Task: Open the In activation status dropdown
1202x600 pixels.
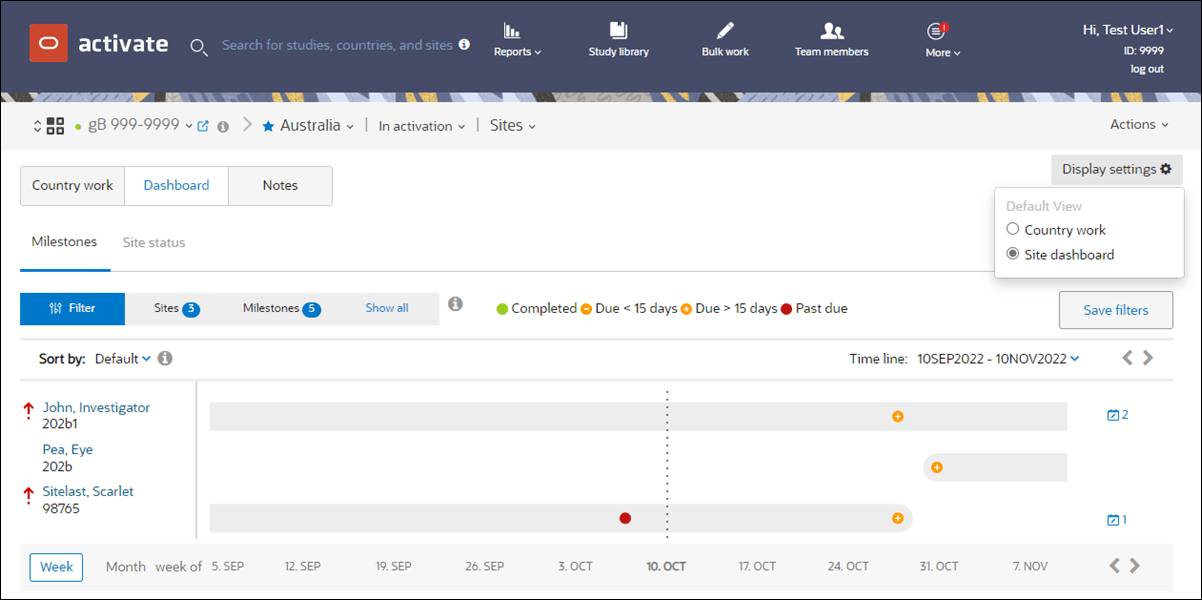Action: tap(421, 125)
